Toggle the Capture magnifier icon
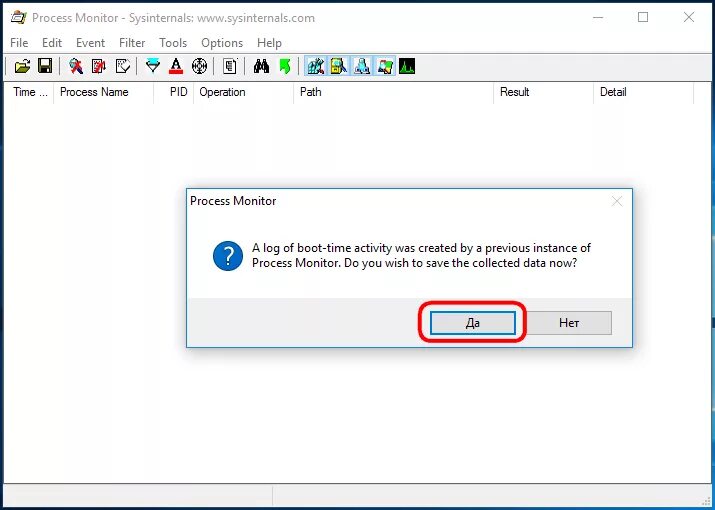 click(76, 67)
